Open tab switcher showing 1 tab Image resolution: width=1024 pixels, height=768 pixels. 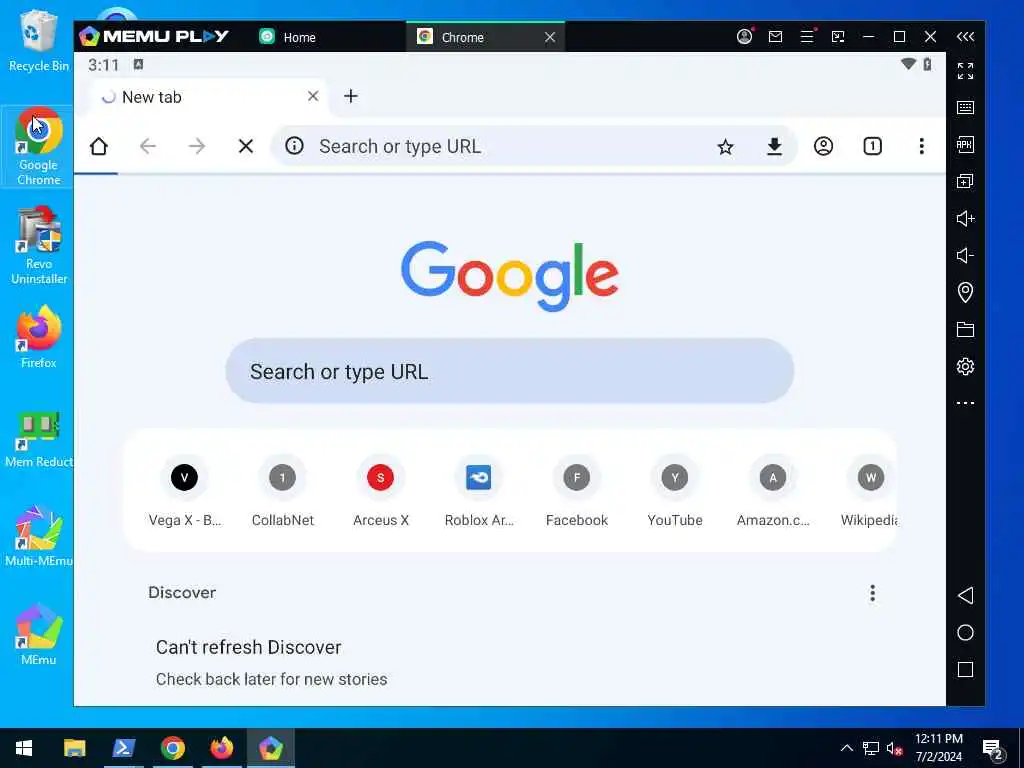coord(872,146)
